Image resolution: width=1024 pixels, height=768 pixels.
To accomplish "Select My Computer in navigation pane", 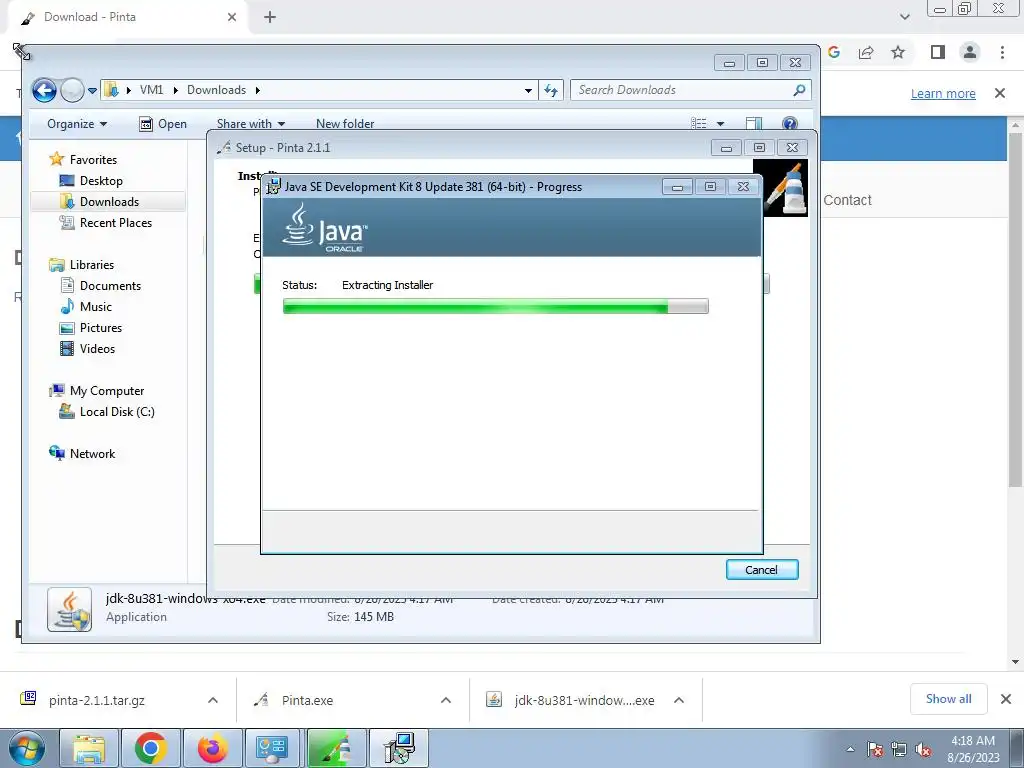I will tap(97, 391).
